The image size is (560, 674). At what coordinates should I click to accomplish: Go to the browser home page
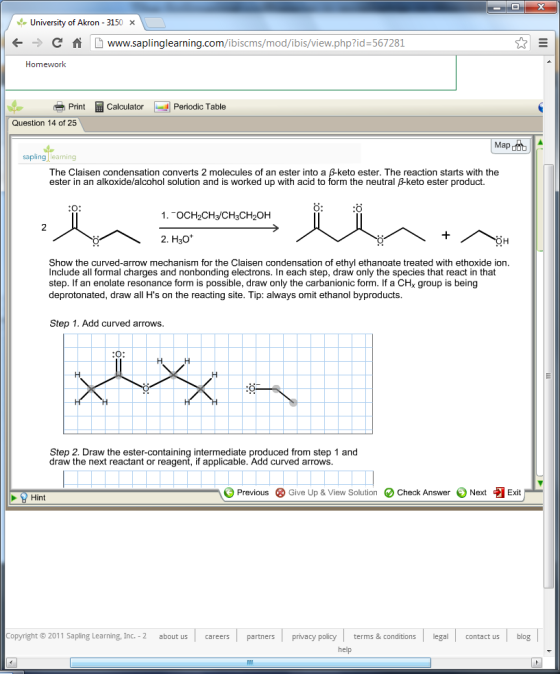click(x=77, y=43)
